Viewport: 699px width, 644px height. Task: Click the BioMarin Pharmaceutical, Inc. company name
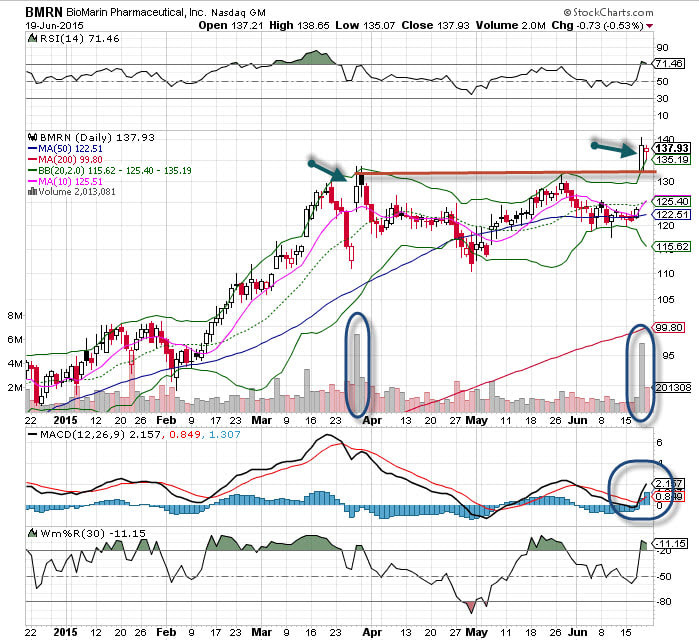[x=136, y=12]
